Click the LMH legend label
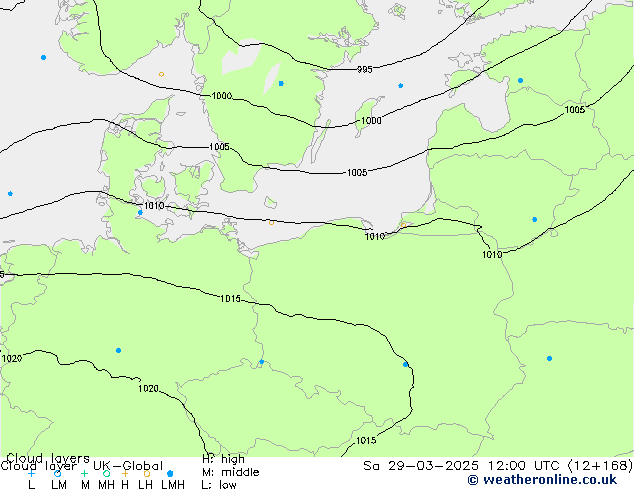 pos(173,484)
